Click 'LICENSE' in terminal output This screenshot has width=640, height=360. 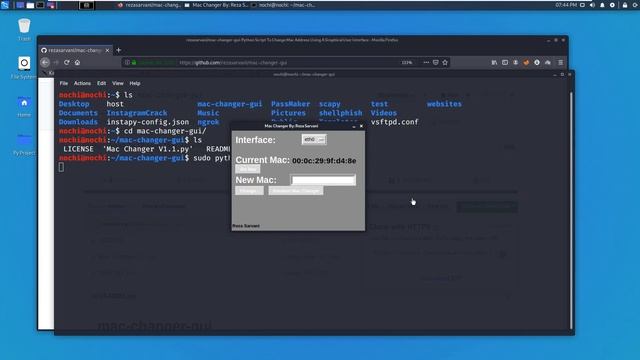click(78, 149)
